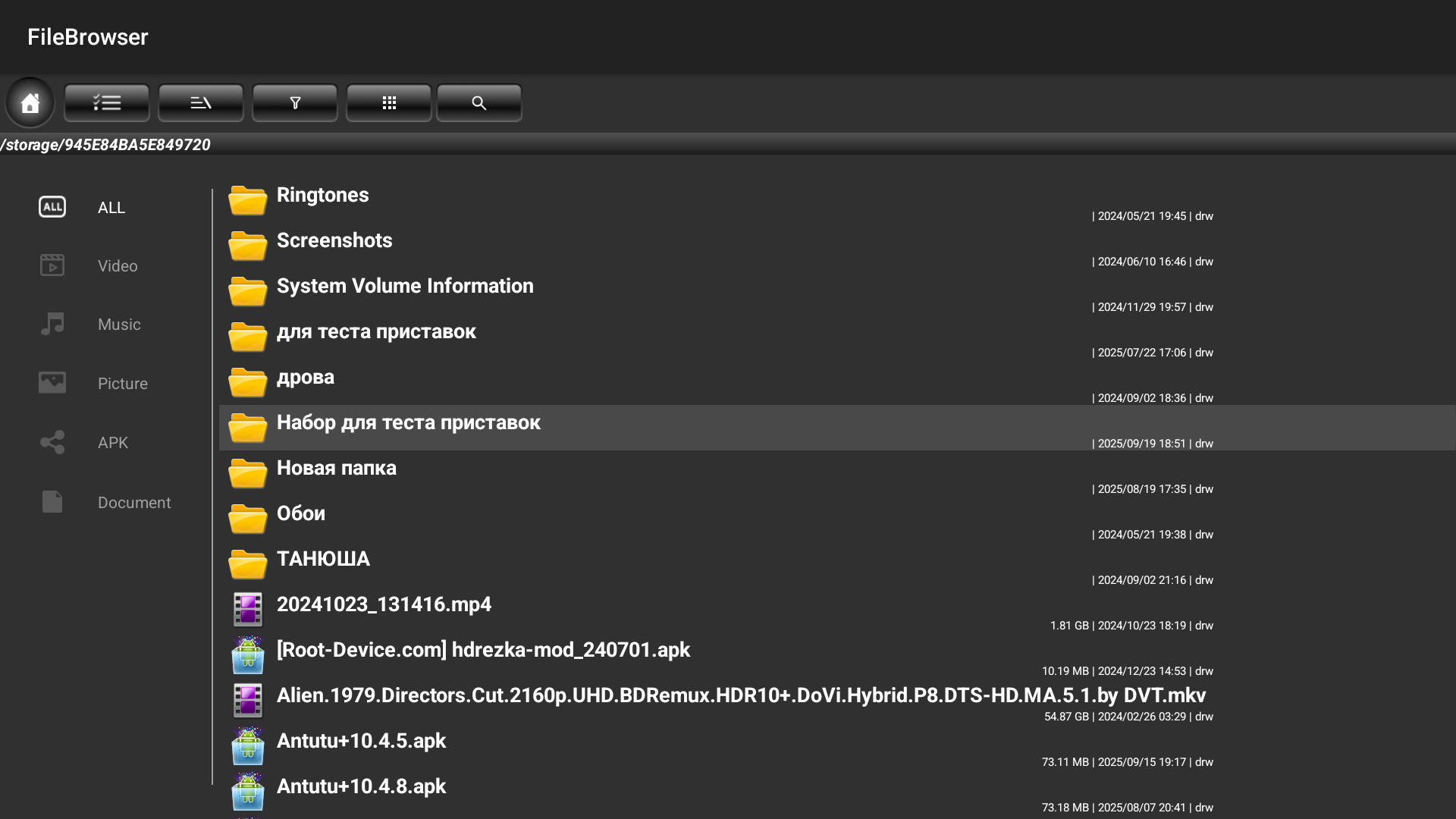Open the Ringtones folder

click(x=322, y=196)
